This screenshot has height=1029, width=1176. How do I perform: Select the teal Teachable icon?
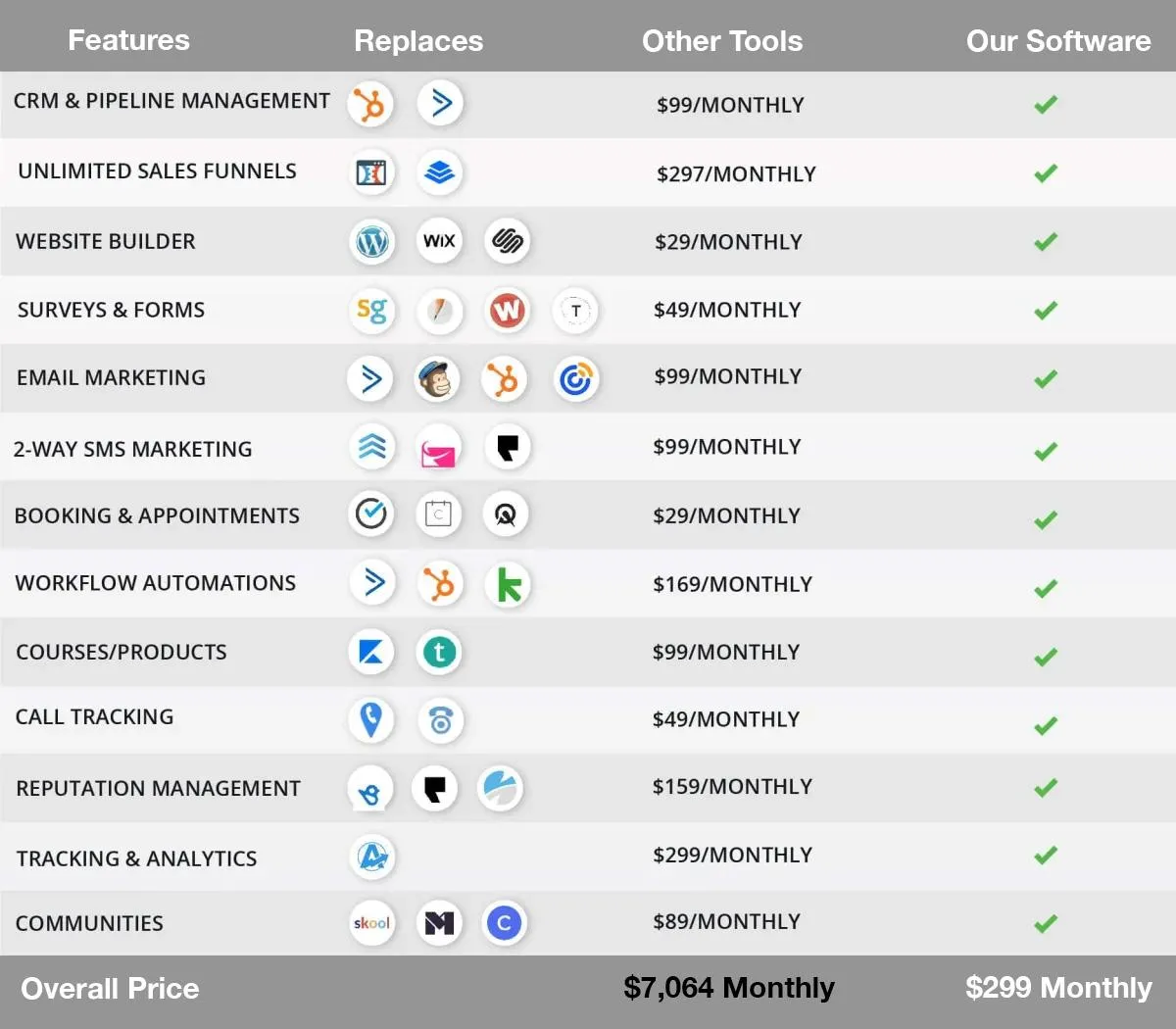tap(440, 653)
